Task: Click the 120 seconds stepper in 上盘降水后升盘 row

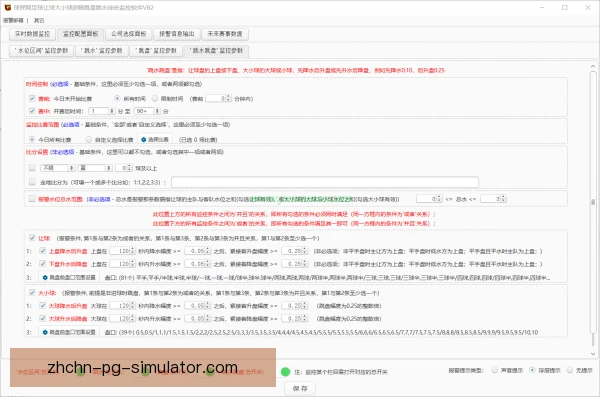Action: pyautogui.click(x=122, y=251)
